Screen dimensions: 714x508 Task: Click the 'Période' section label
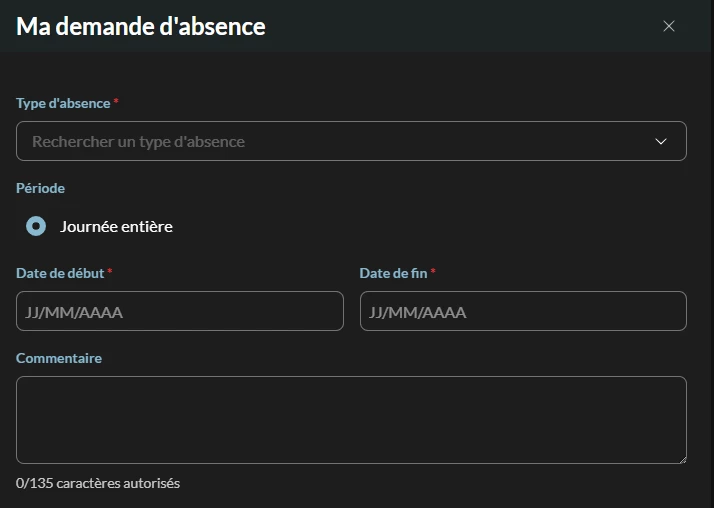pyautogui.click(x=40, y=188)
